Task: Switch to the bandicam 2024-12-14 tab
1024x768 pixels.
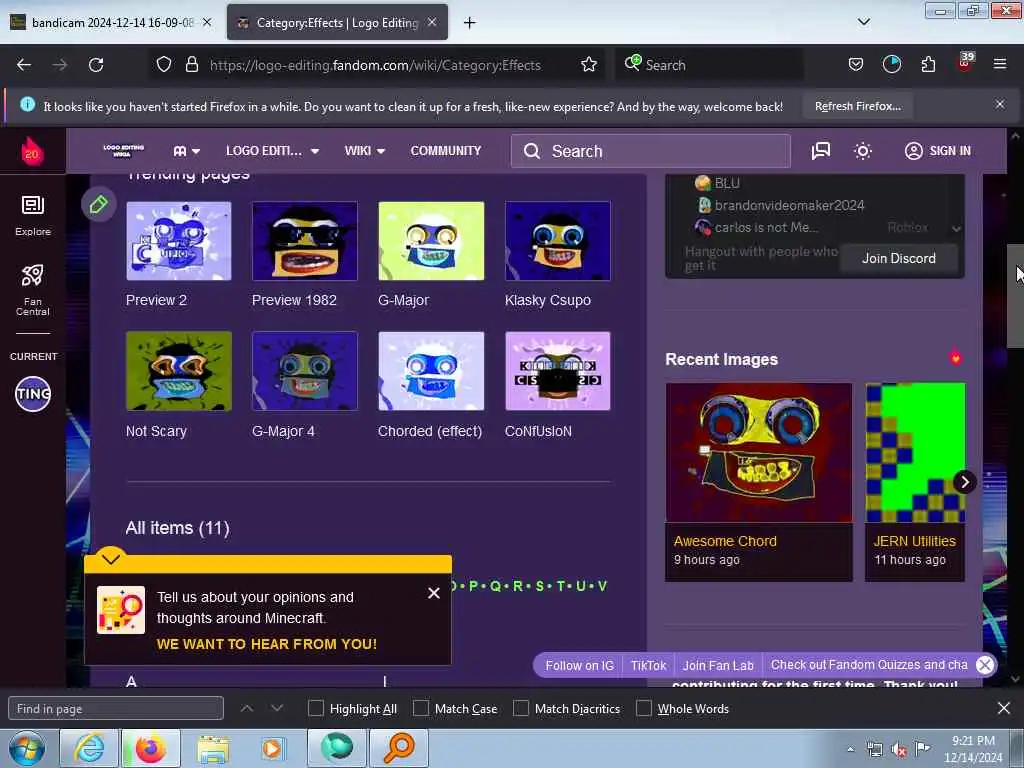Action: [x=112, y=23]
